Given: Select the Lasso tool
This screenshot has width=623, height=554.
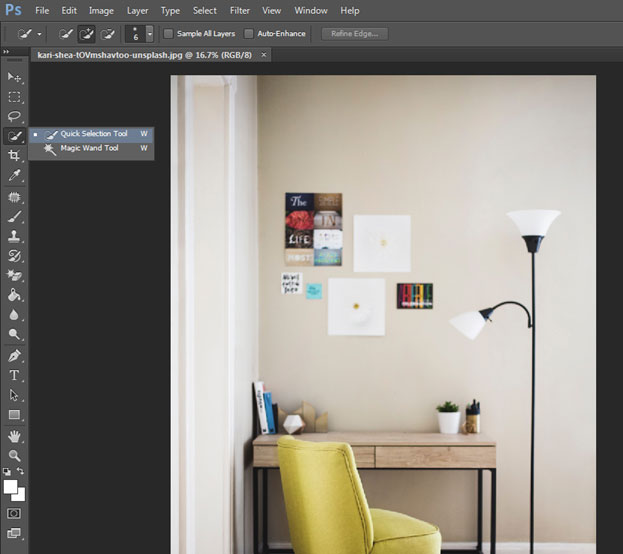Looking at the screenshot, I should 14,116.
